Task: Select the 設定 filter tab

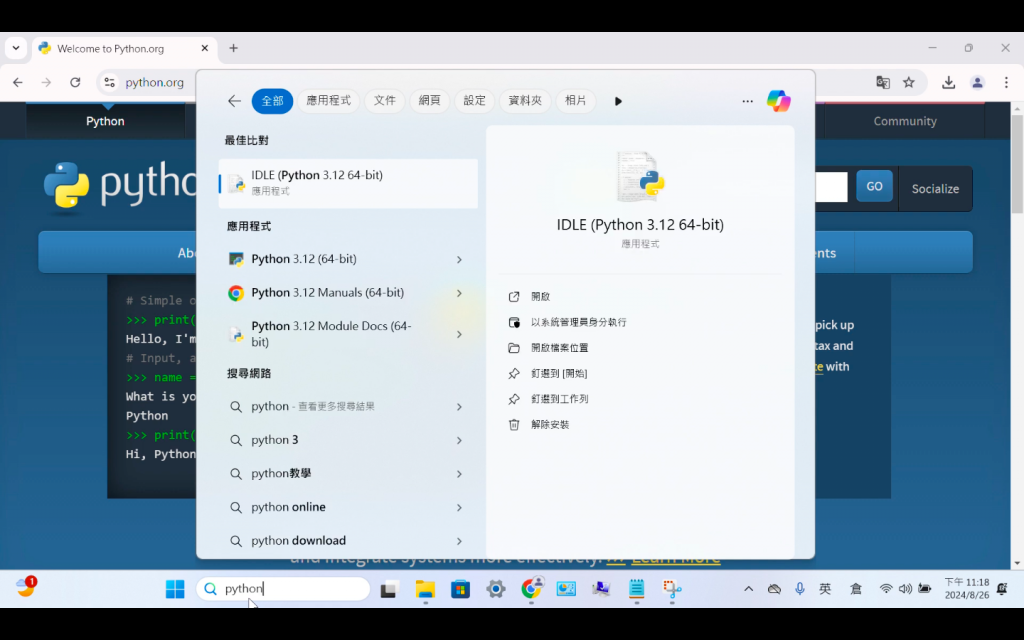Action: coord(475,101)
